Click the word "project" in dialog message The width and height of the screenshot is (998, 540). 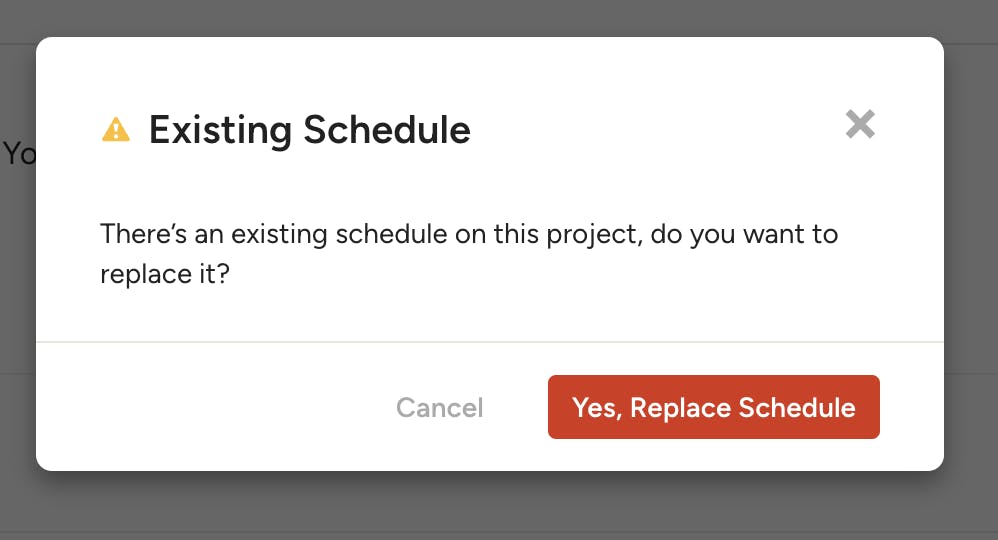point(594,235)
